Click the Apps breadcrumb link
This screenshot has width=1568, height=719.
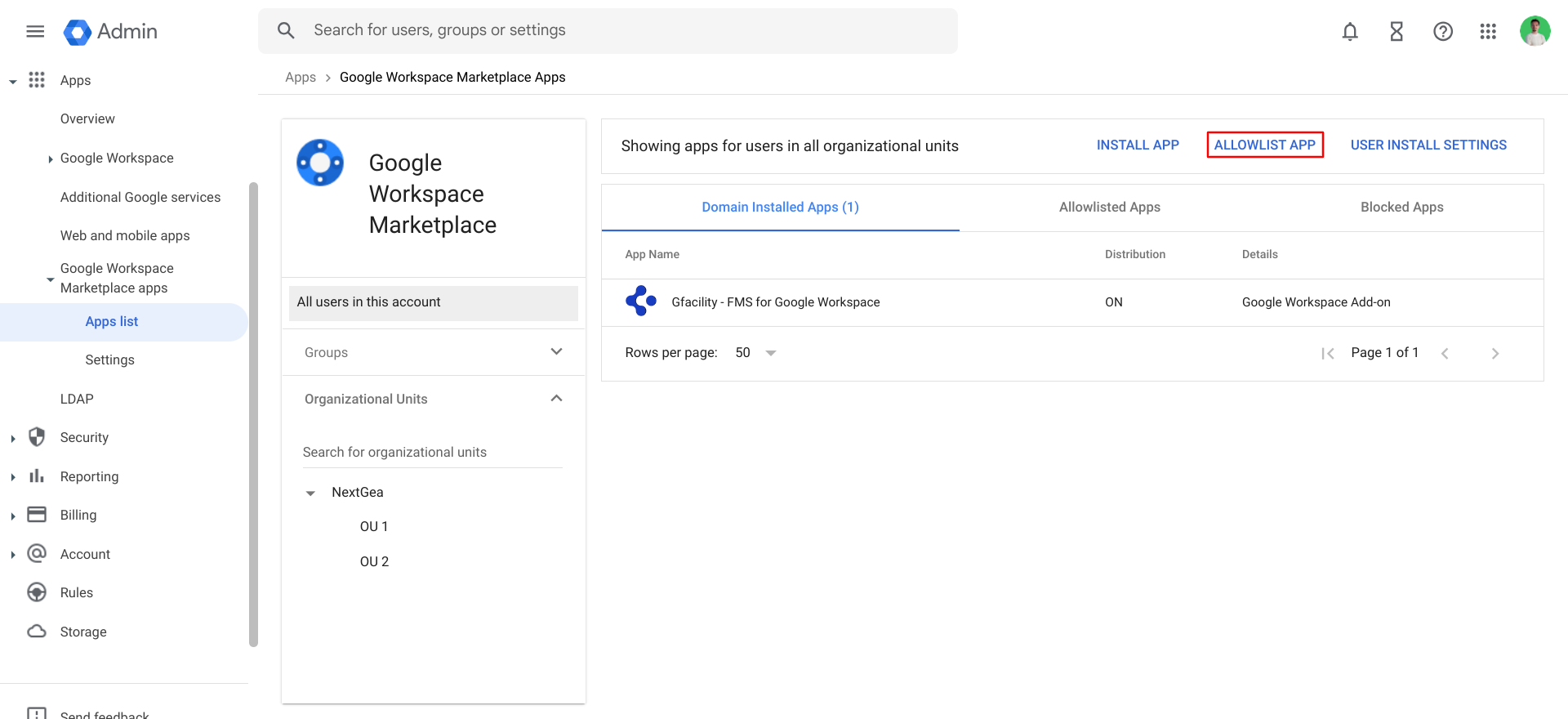point(301,77)
